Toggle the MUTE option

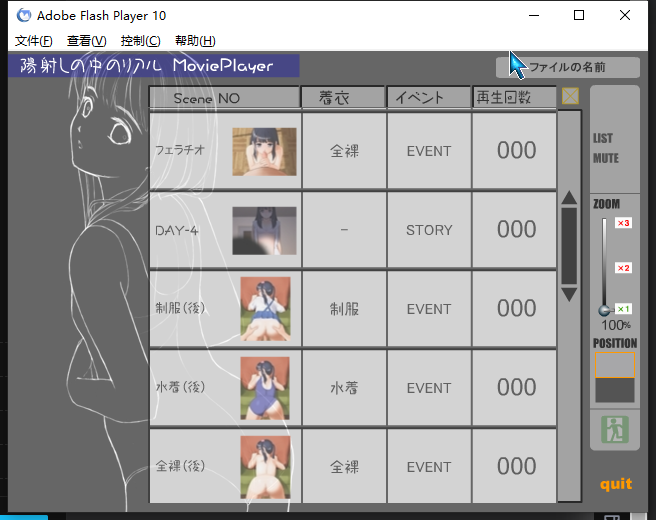605,158
